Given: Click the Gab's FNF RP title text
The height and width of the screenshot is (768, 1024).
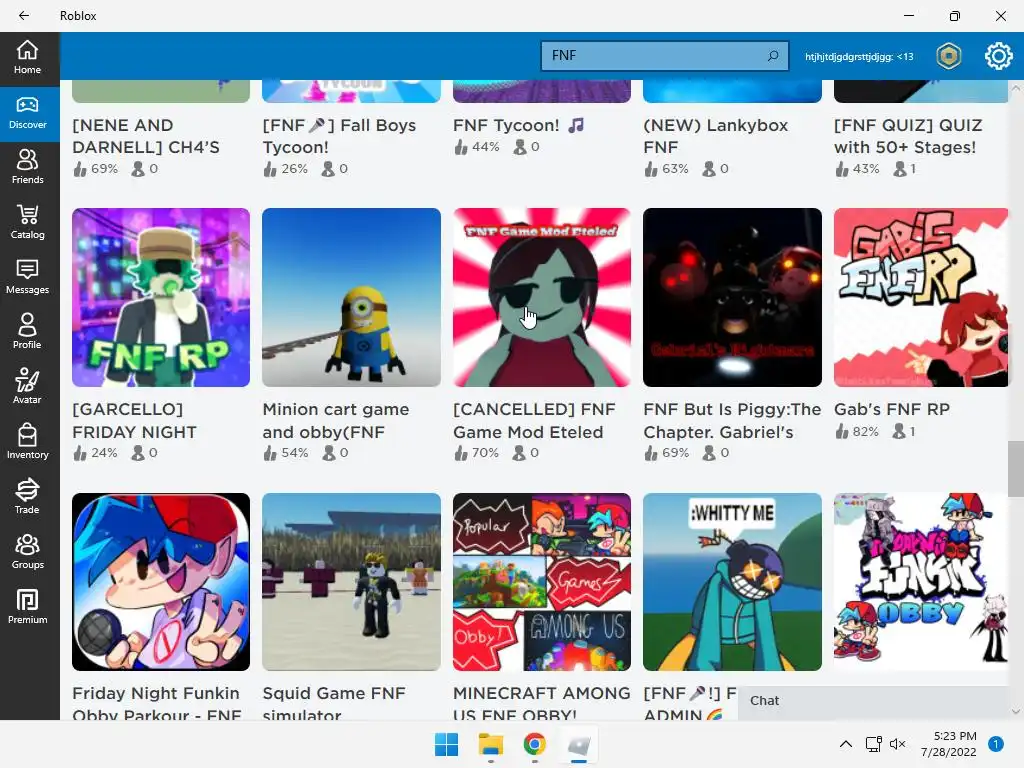Looking at the screenshot, I should click(x=892, y=409).
